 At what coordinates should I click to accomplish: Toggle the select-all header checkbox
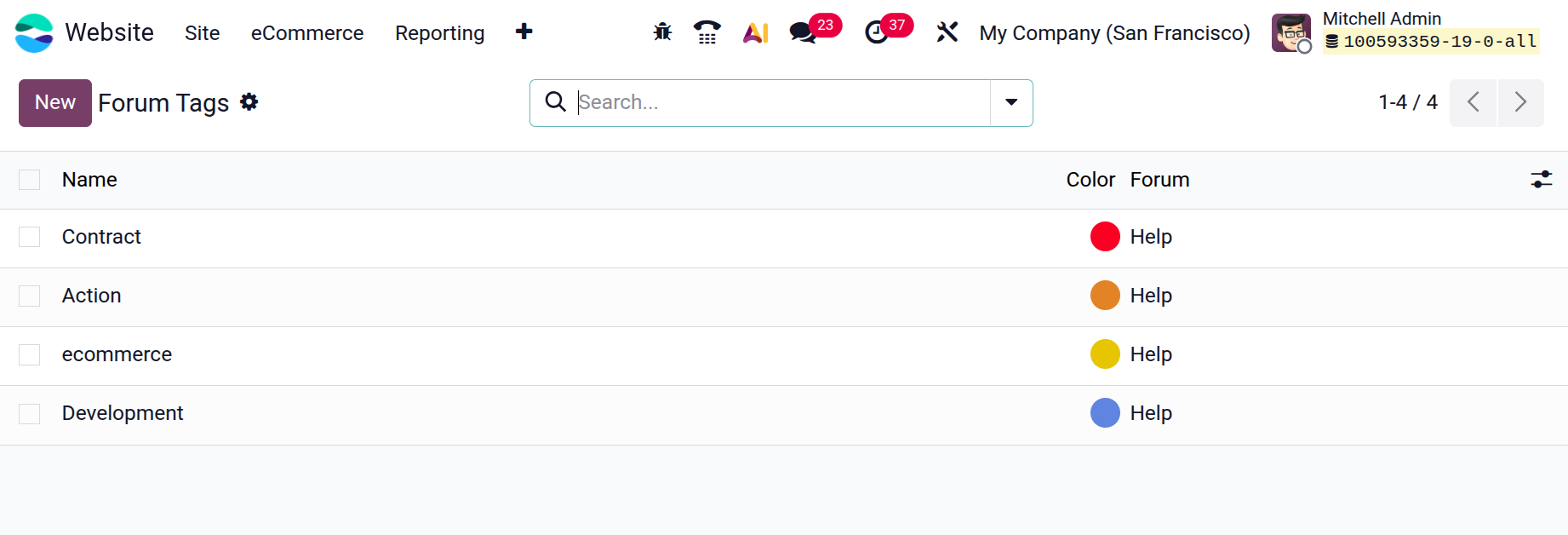pyautogui.click(x=30, y=180)
